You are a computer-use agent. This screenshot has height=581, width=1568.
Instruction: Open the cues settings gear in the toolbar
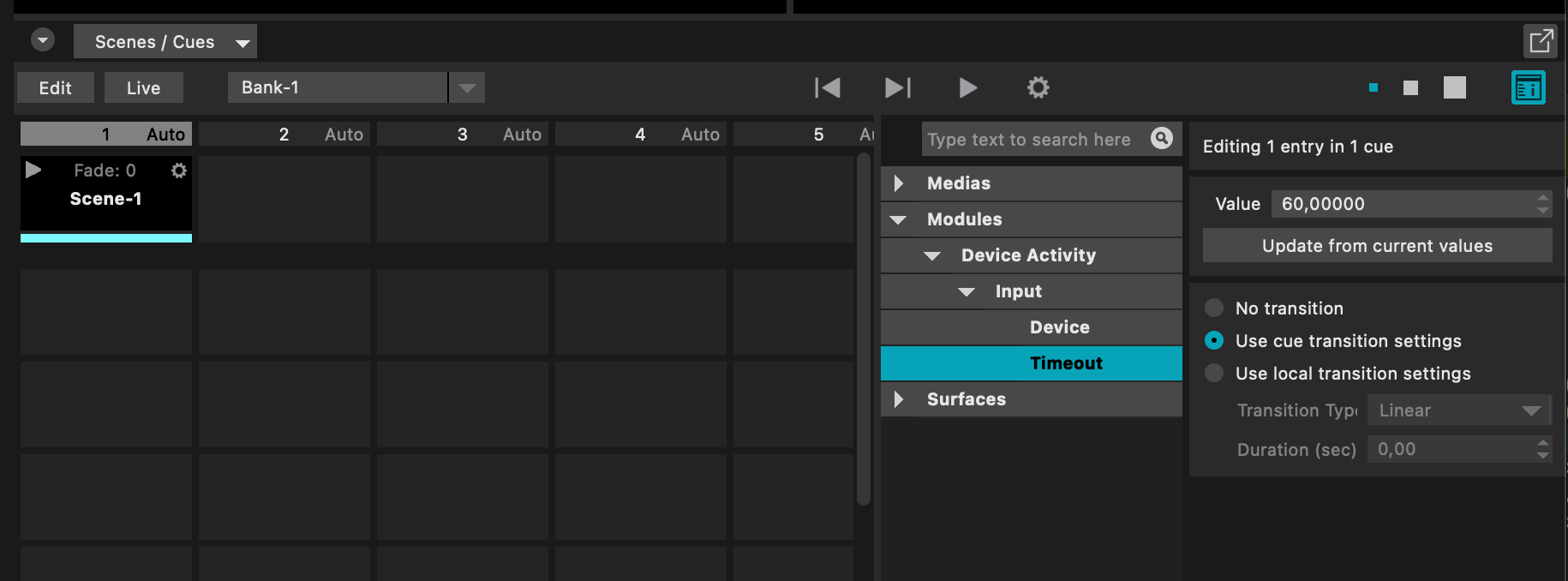tap(1038, 87)
